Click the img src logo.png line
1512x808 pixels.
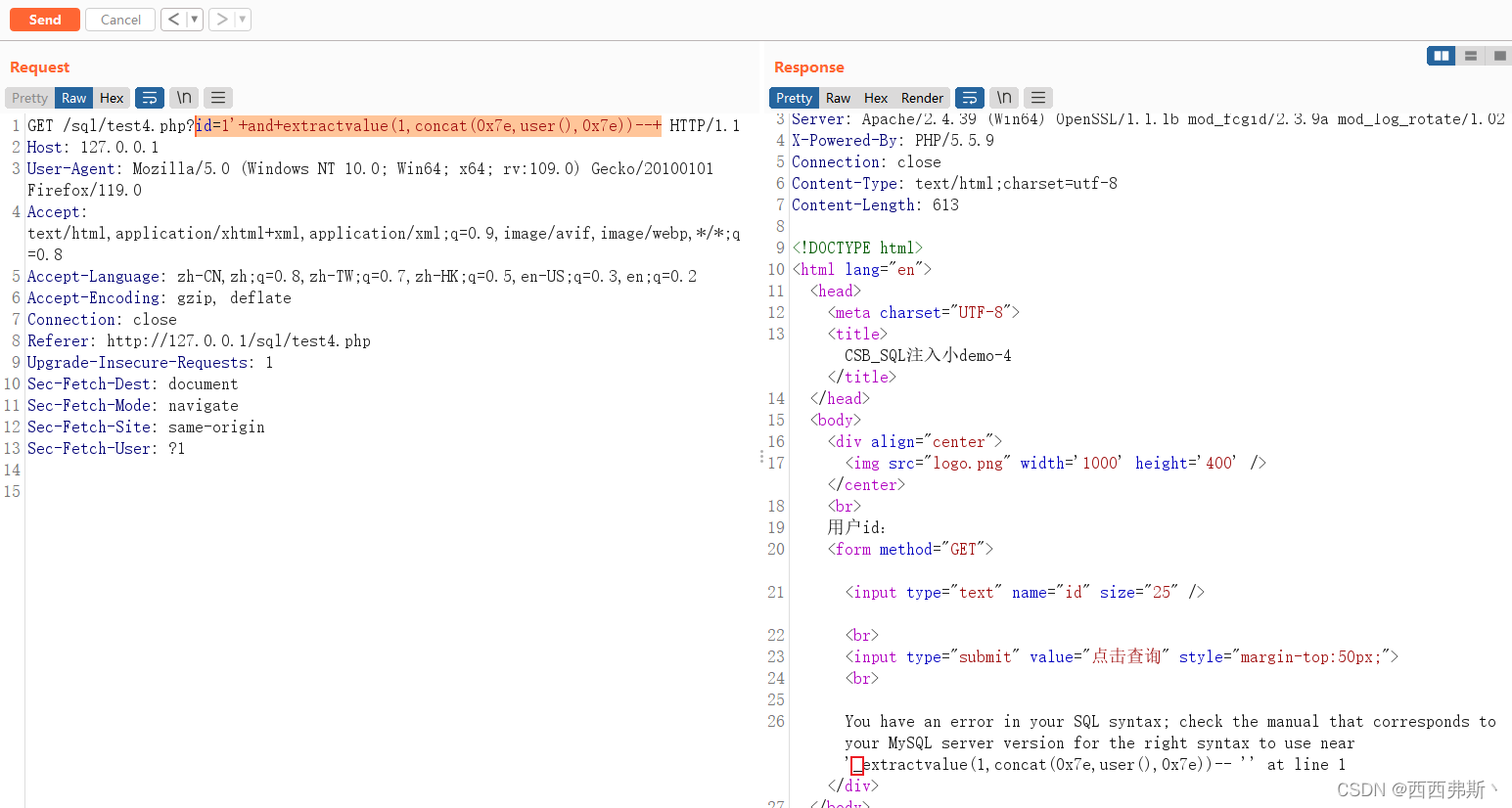pyautogui.click(x=1056, y=463)
